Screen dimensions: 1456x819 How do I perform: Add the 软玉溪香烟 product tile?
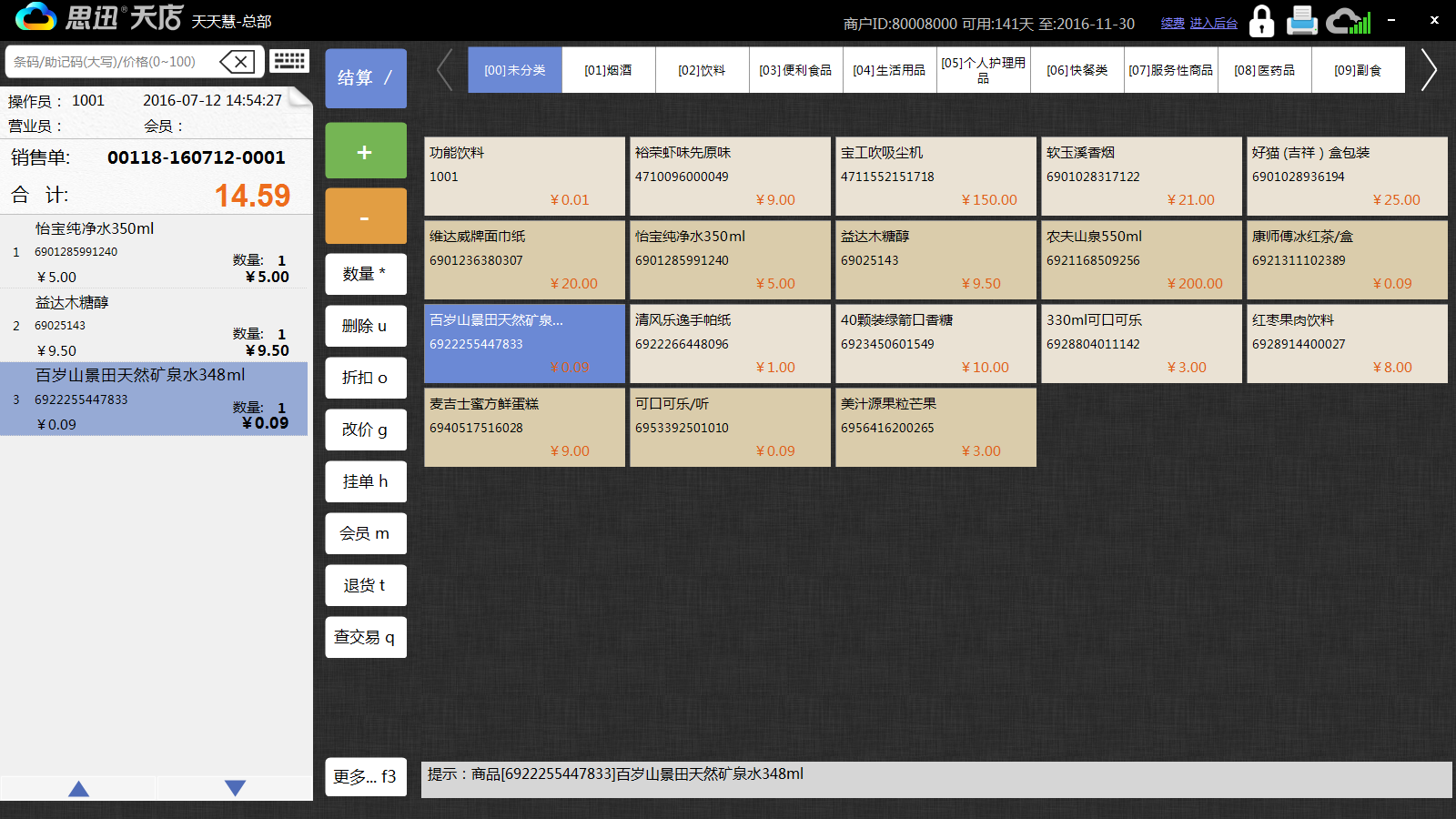pos(1142,177)
